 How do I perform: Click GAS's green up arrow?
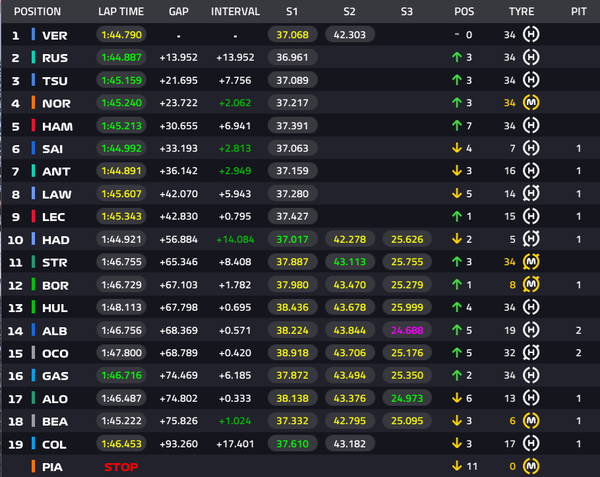click(457, 375)
